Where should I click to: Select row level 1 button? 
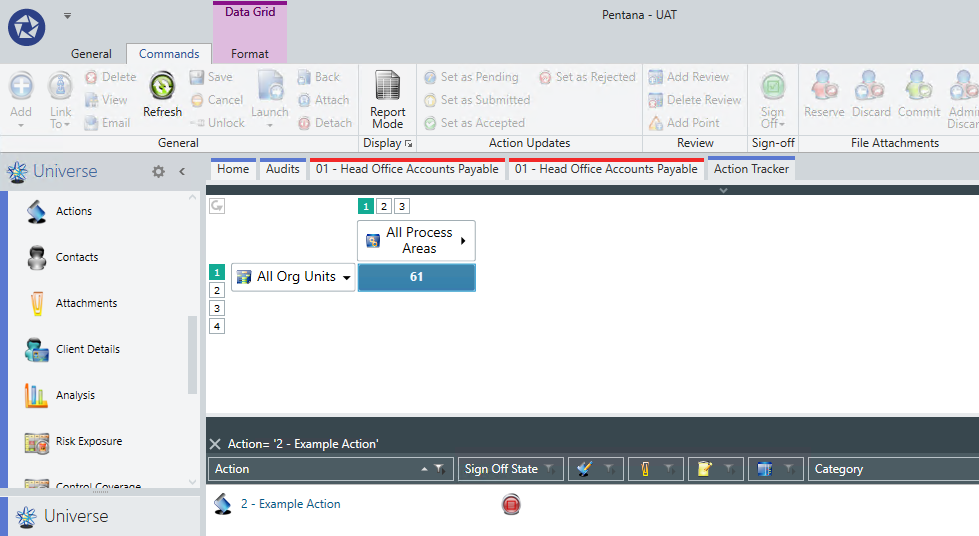(217, 272)
